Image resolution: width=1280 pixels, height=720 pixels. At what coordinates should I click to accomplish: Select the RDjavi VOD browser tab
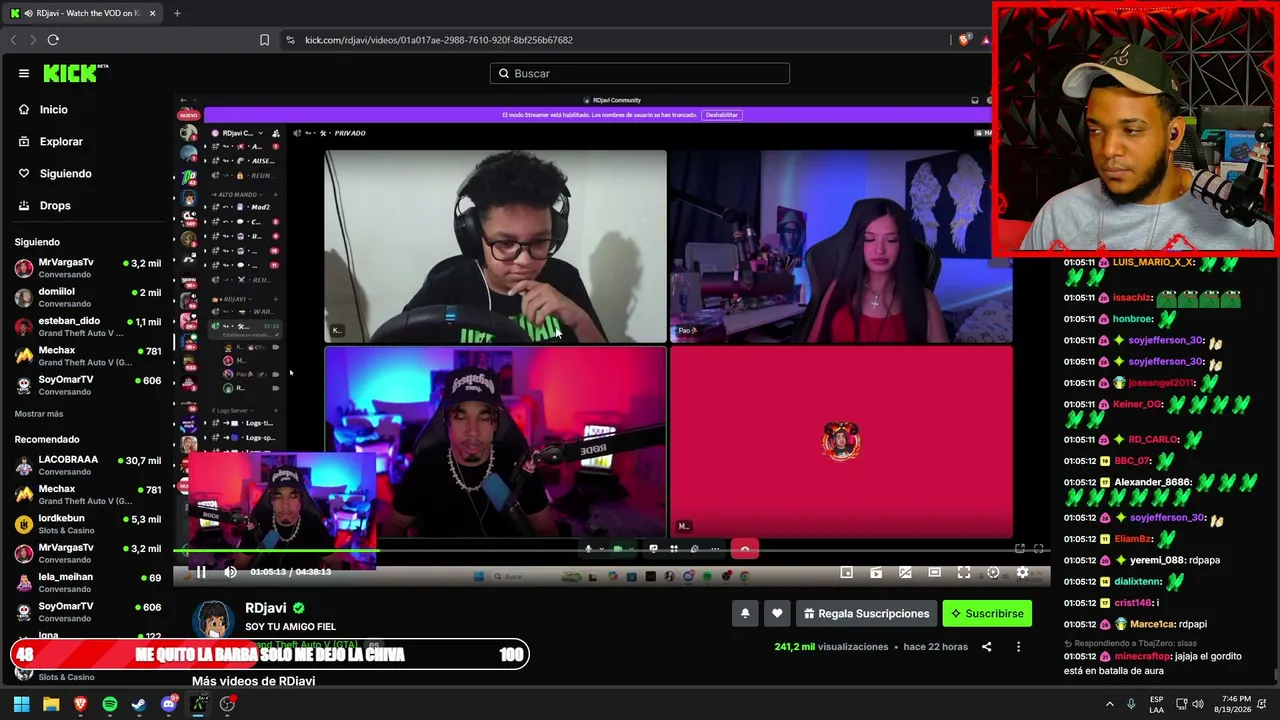(84, 13)
